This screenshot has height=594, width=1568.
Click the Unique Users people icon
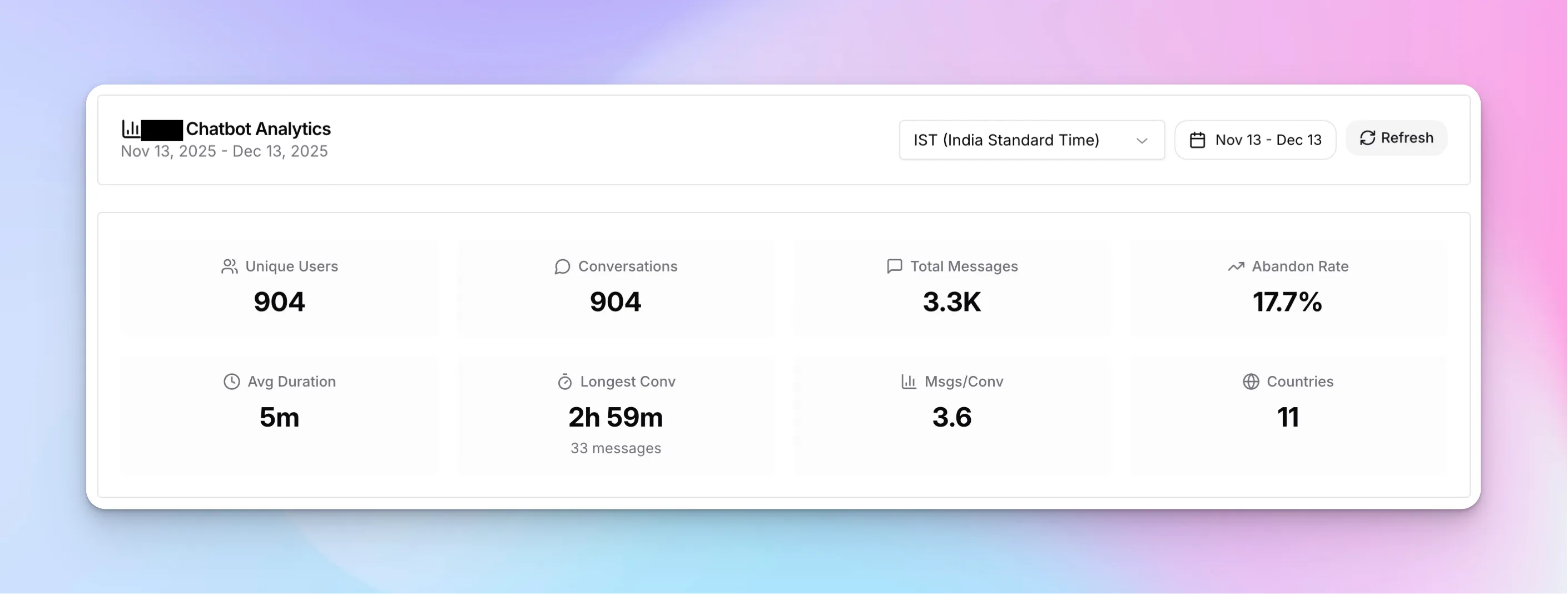(x=229, y=266)
